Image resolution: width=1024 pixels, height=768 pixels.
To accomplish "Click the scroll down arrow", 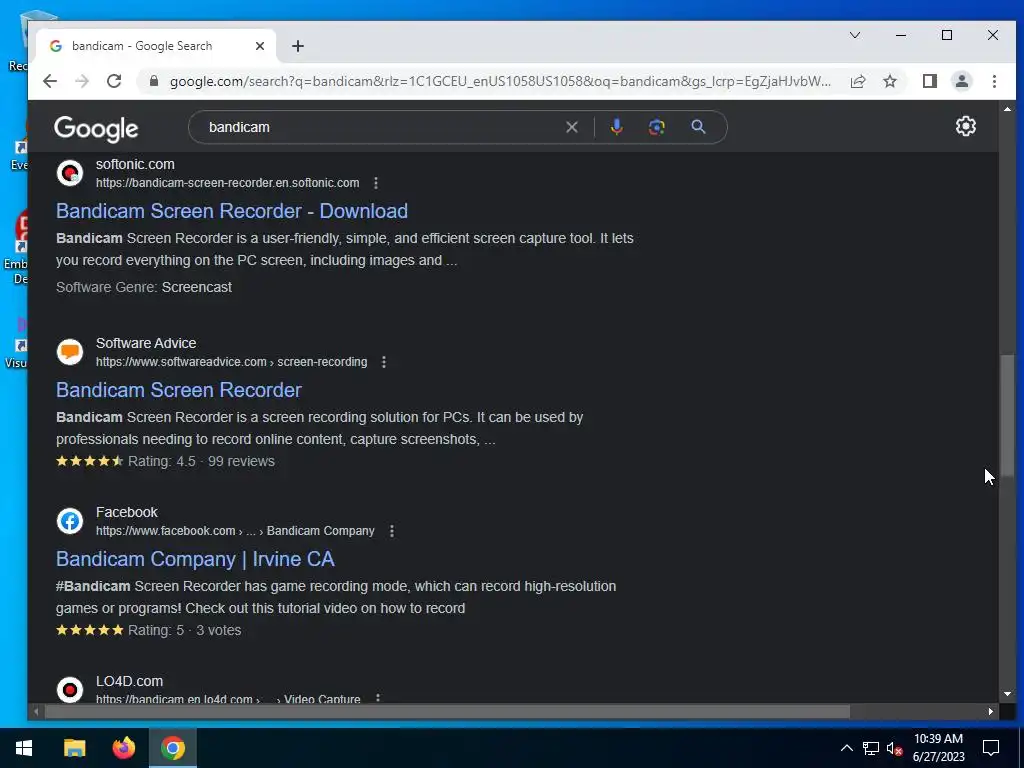I will click(1007, 694).
